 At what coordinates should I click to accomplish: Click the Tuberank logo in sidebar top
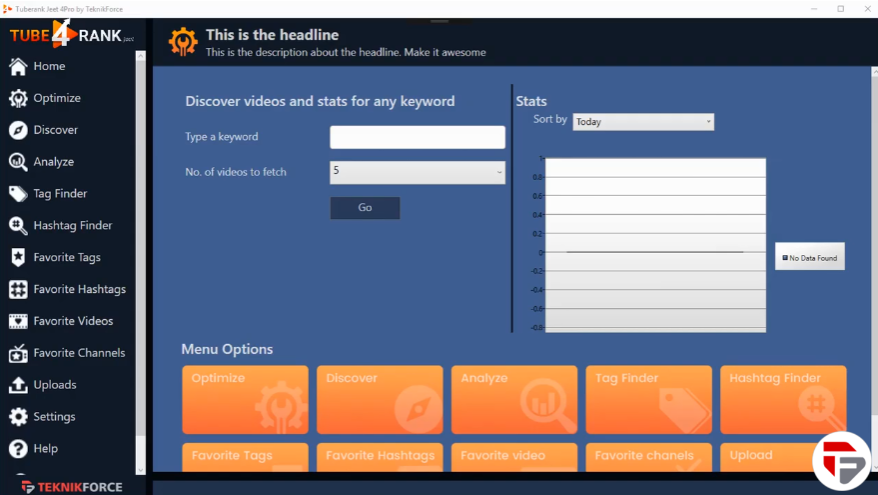[72, 35]
